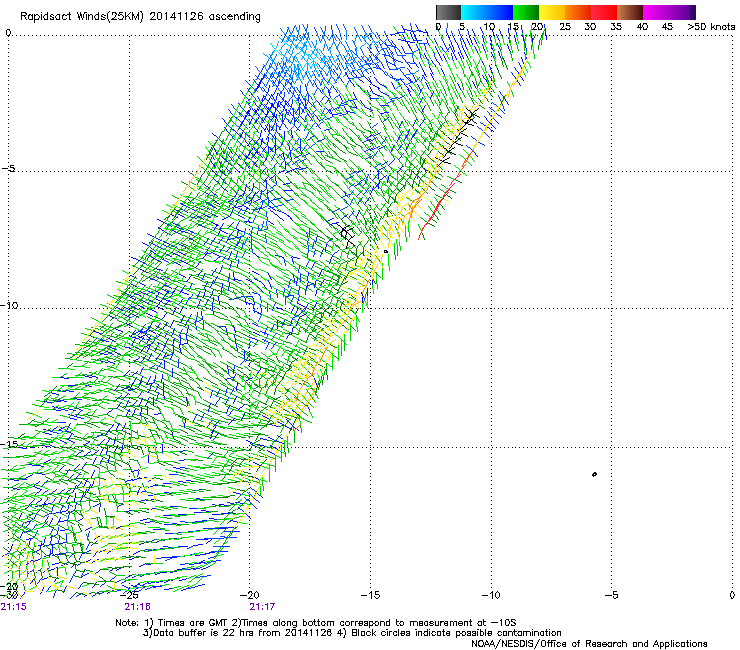This screenshot has width=740, height=650.
Task: Click the latitude label "-15" on the left axis
Action: 9,444
